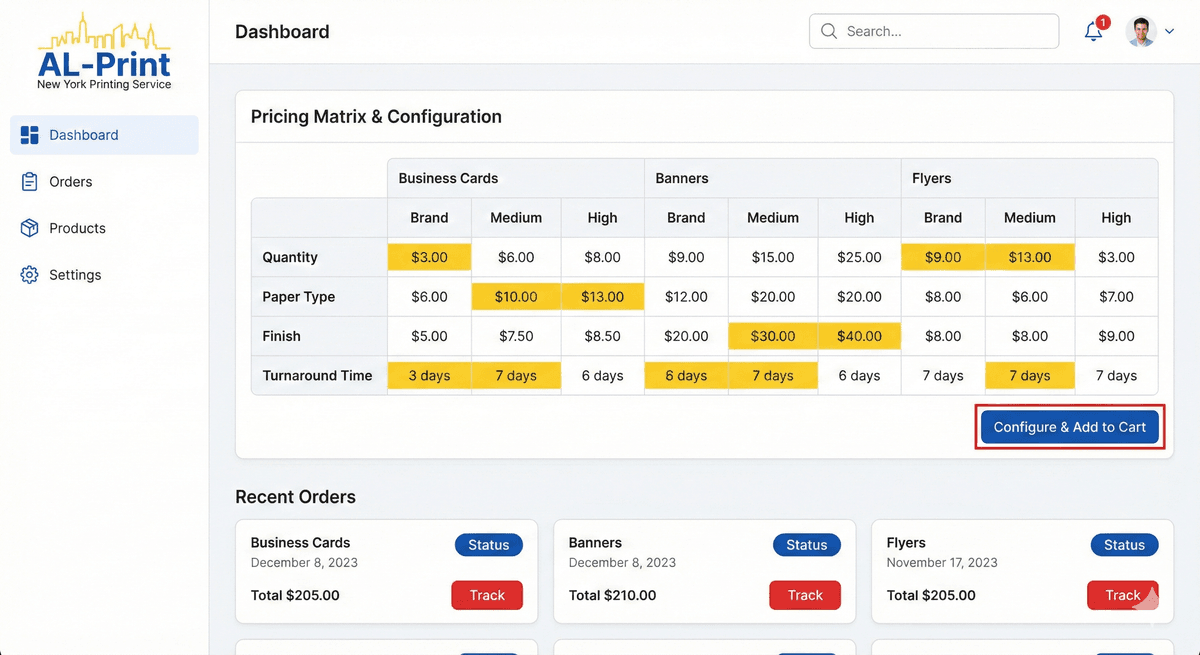The height and width of the screenshot is (655, 1200).
Task: Open the Products page from the sidebar menu
Action: (x=77, y=228)
